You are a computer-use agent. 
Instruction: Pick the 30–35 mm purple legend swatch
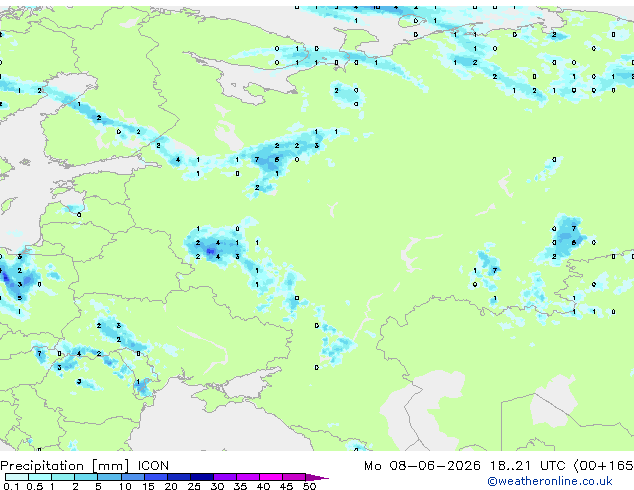(x=225, y=477)
